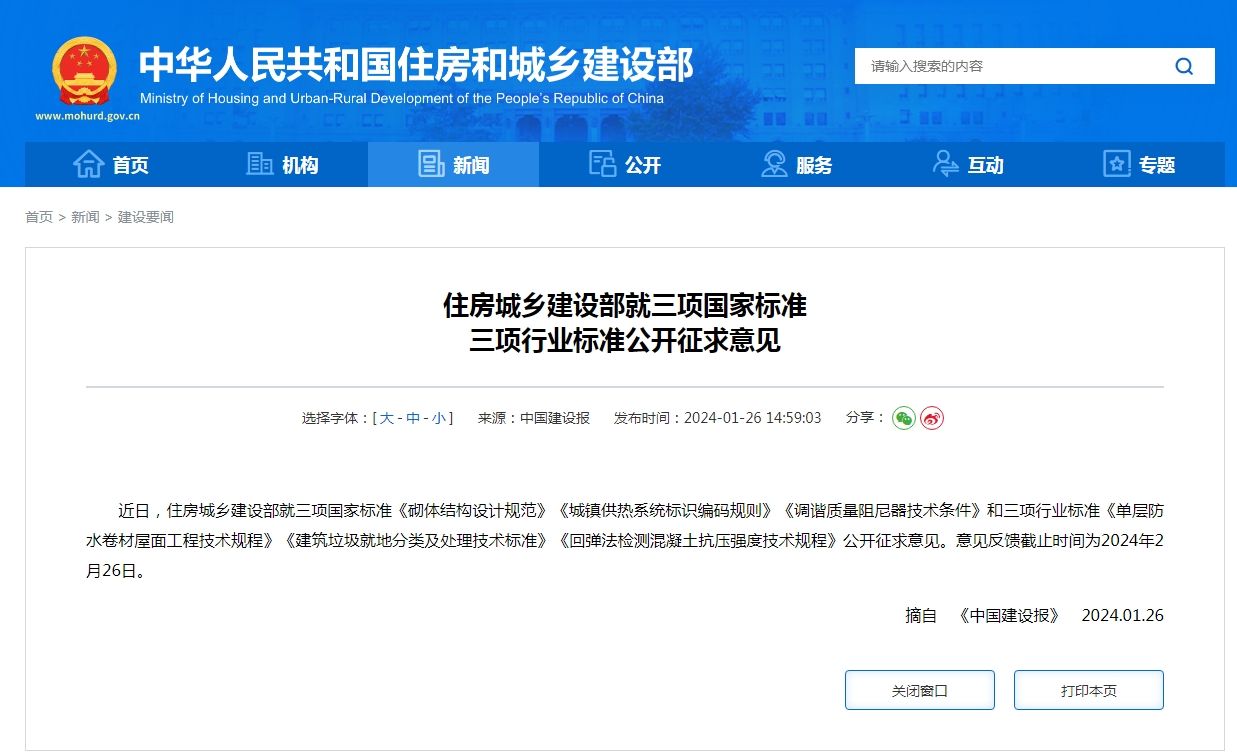
Task: Click the search magnifier icon
Action: click(1184, 66)
